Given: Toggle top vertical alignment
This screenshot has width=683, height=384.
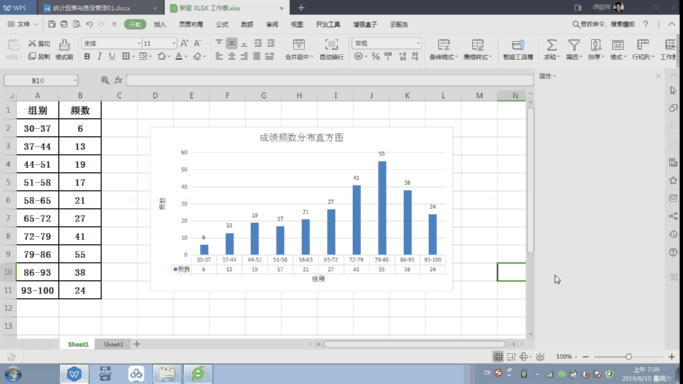Looking at the screenshot, I should click(219, 43).
